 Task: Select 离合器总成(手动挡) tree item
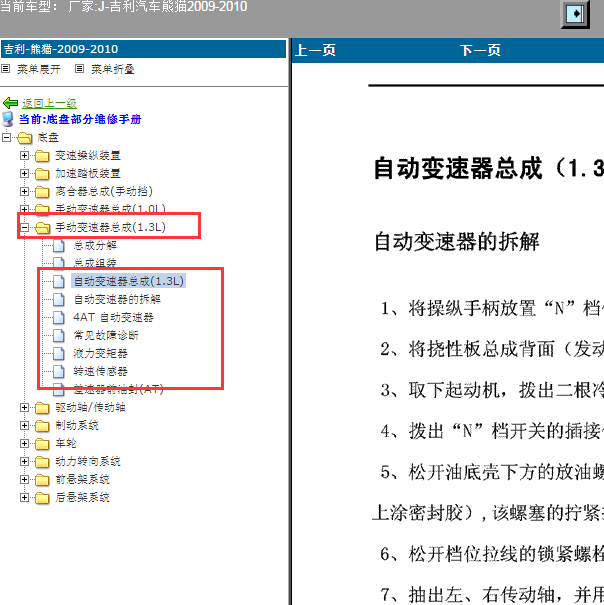pyautogui.click(x=104, y=191)
